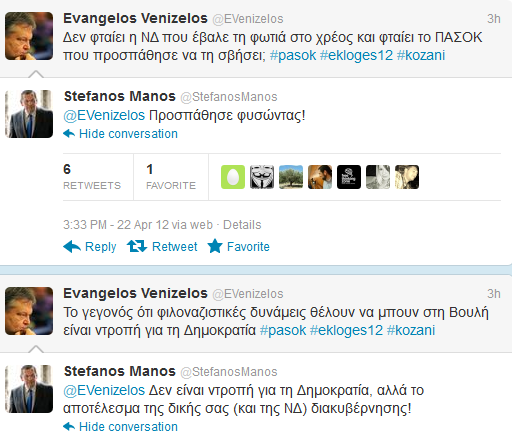This screenshot has height=445, width=512.
Task: Open the olive tree avatar profile
Action: (291, 177)
